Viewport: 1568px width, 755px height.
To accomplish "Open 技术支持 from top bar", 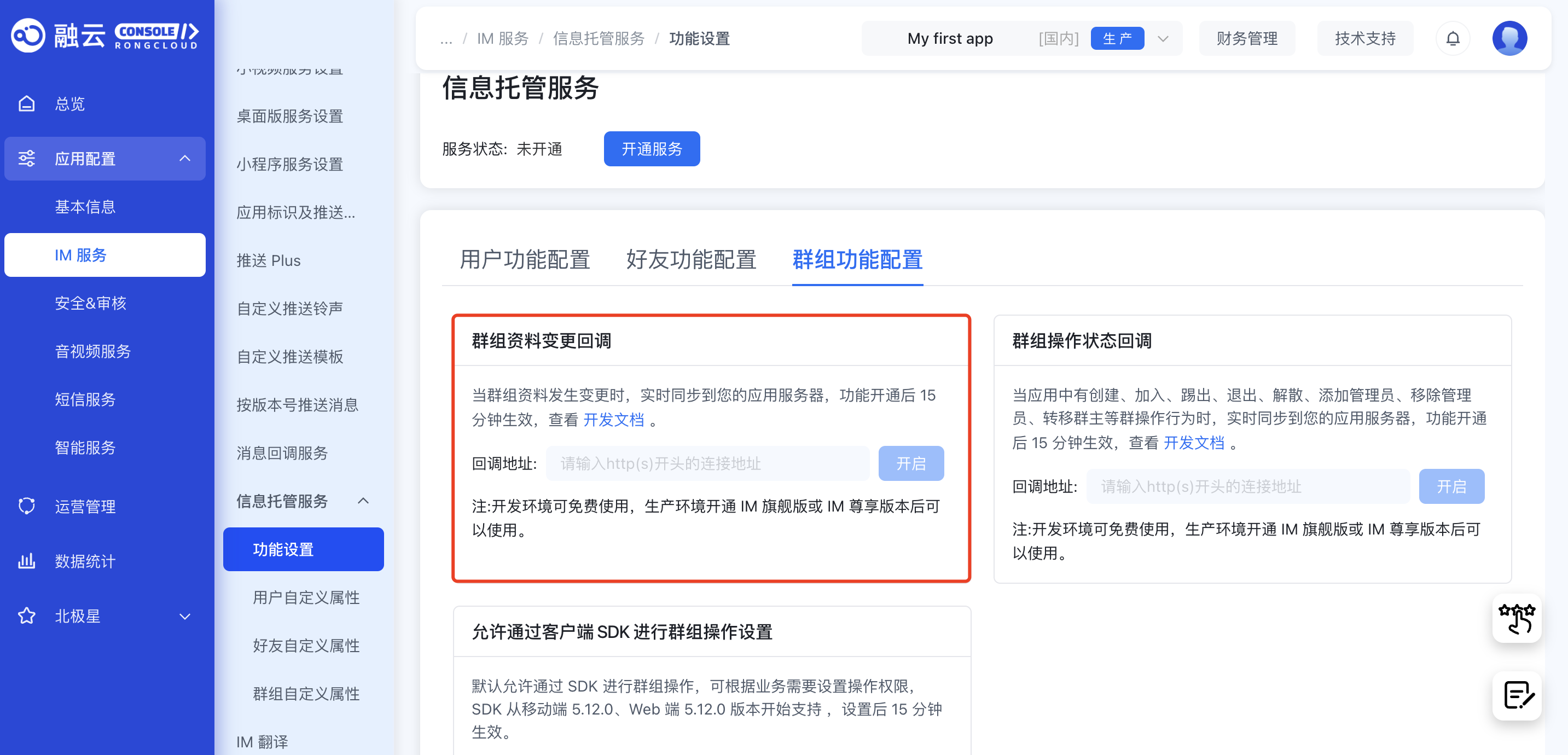I will [x=1364, y=38].
